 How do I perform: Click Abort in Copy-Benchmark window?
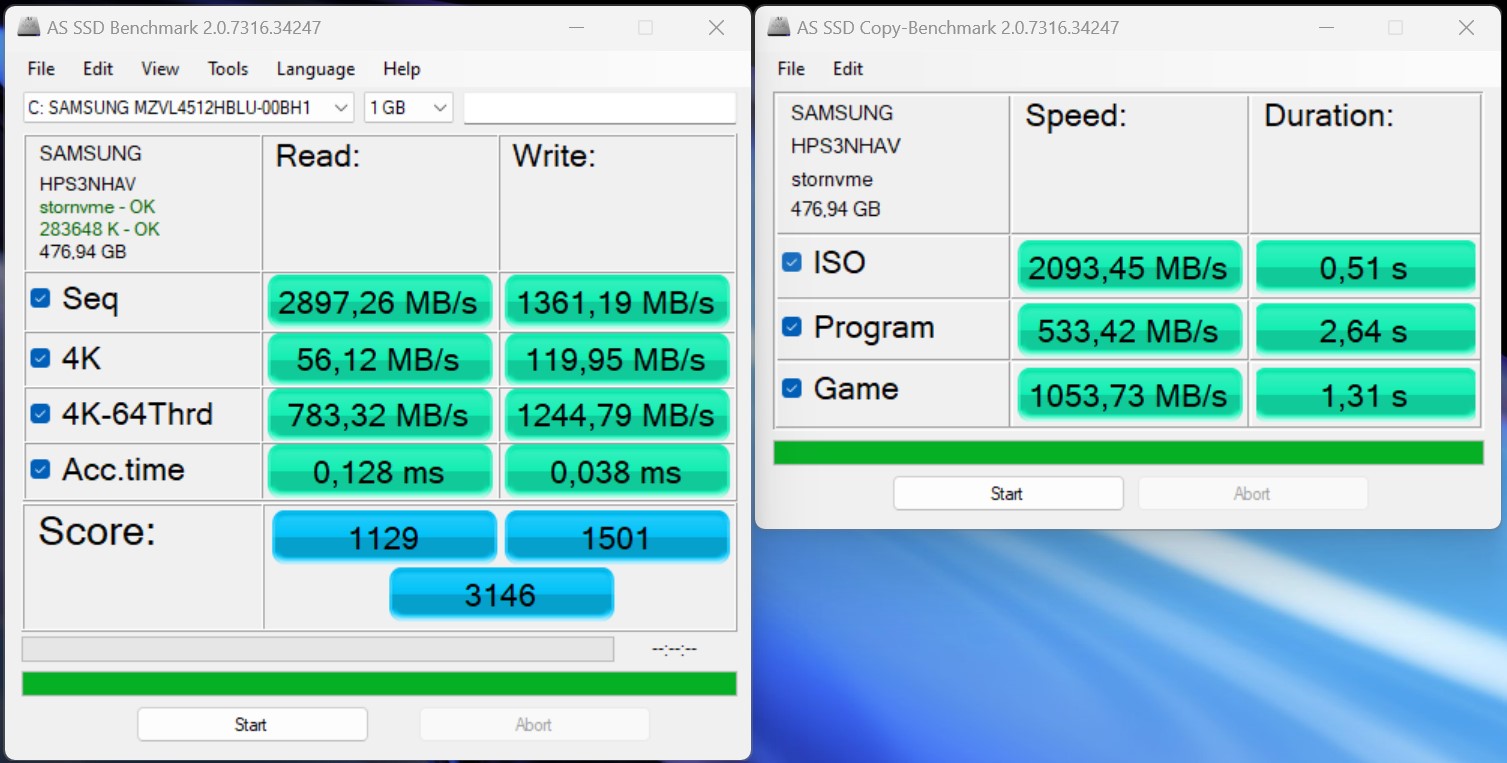1252,493
